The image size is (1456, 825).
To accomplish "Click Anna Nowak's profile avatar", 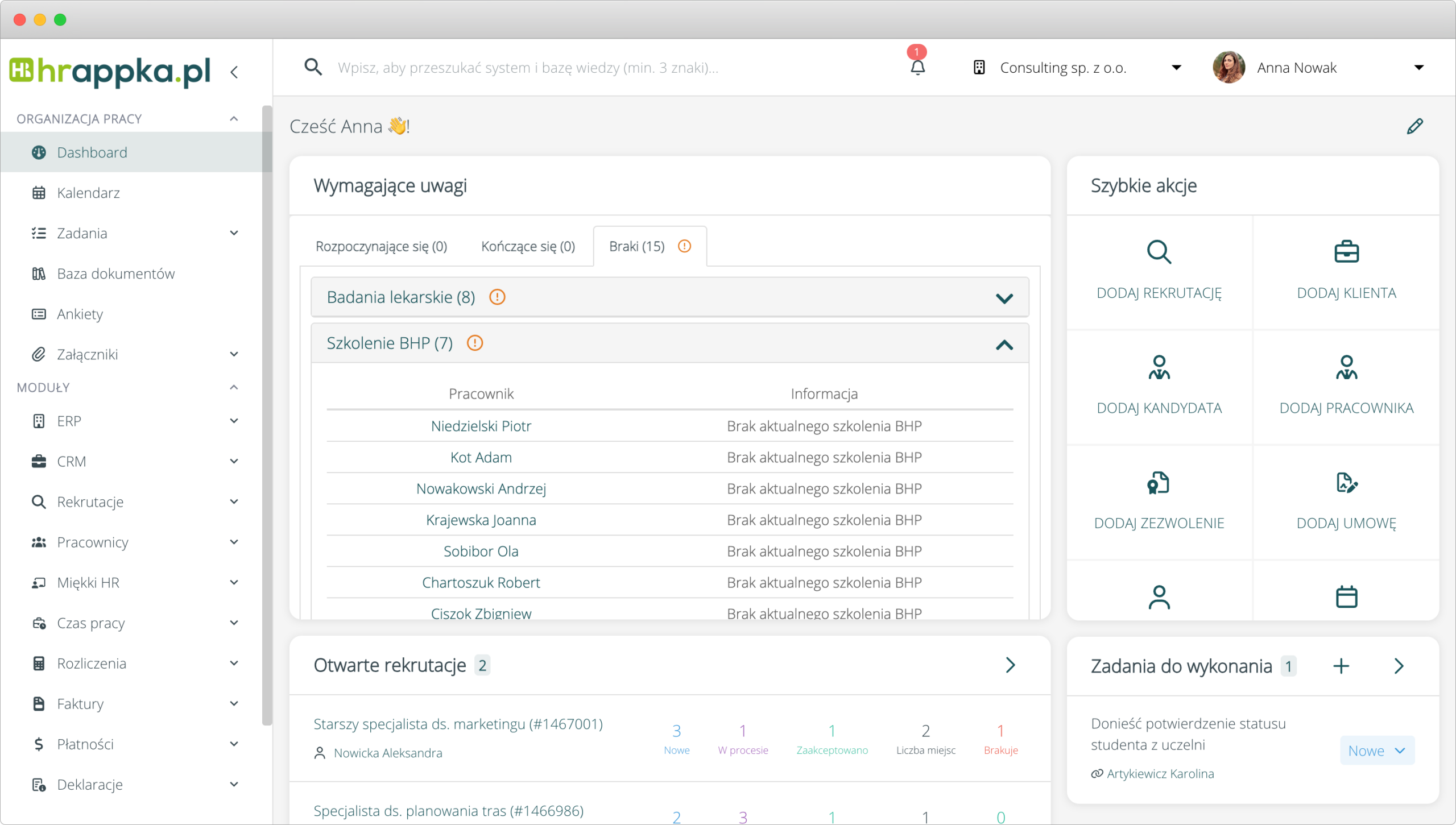I will tap(1228, 68).
